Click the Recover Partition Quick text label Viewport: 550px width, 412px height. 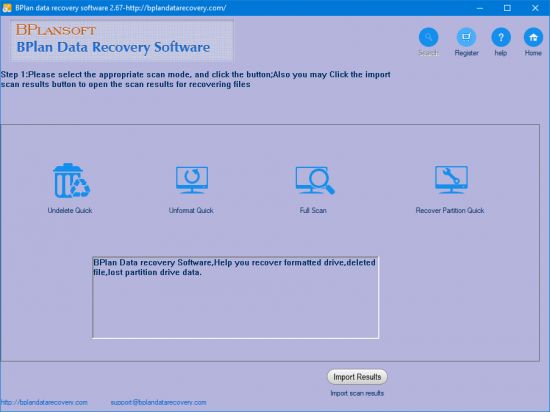point(450,210)
